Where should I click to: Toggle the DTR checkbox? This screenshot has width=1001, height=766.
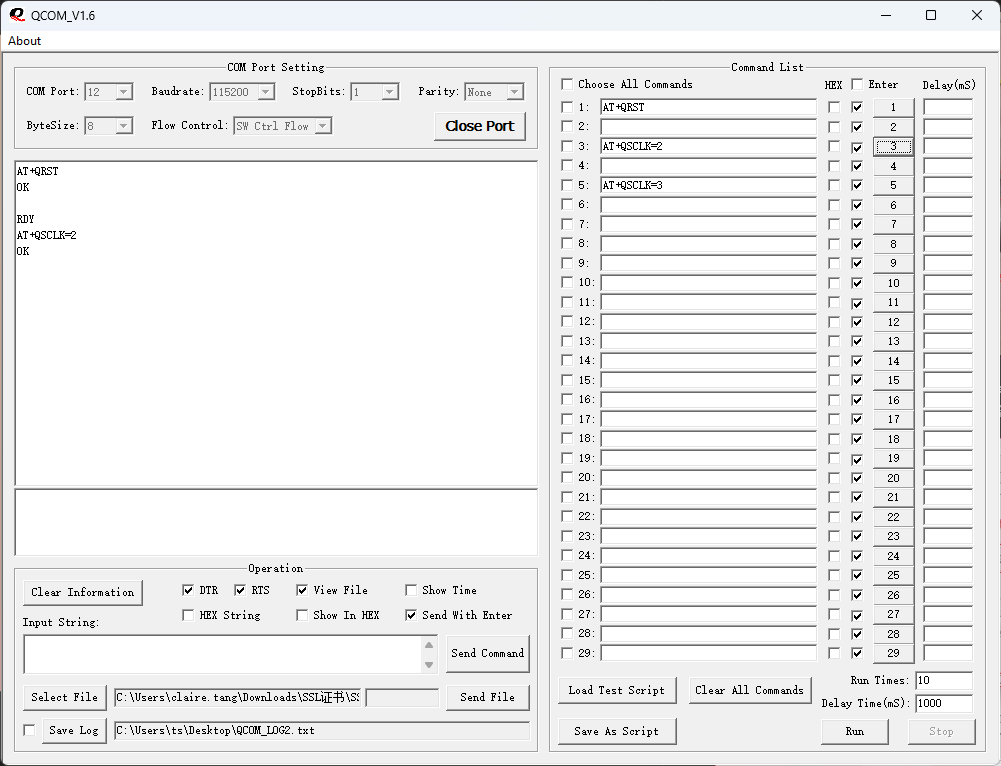click(x=188, y=590)
